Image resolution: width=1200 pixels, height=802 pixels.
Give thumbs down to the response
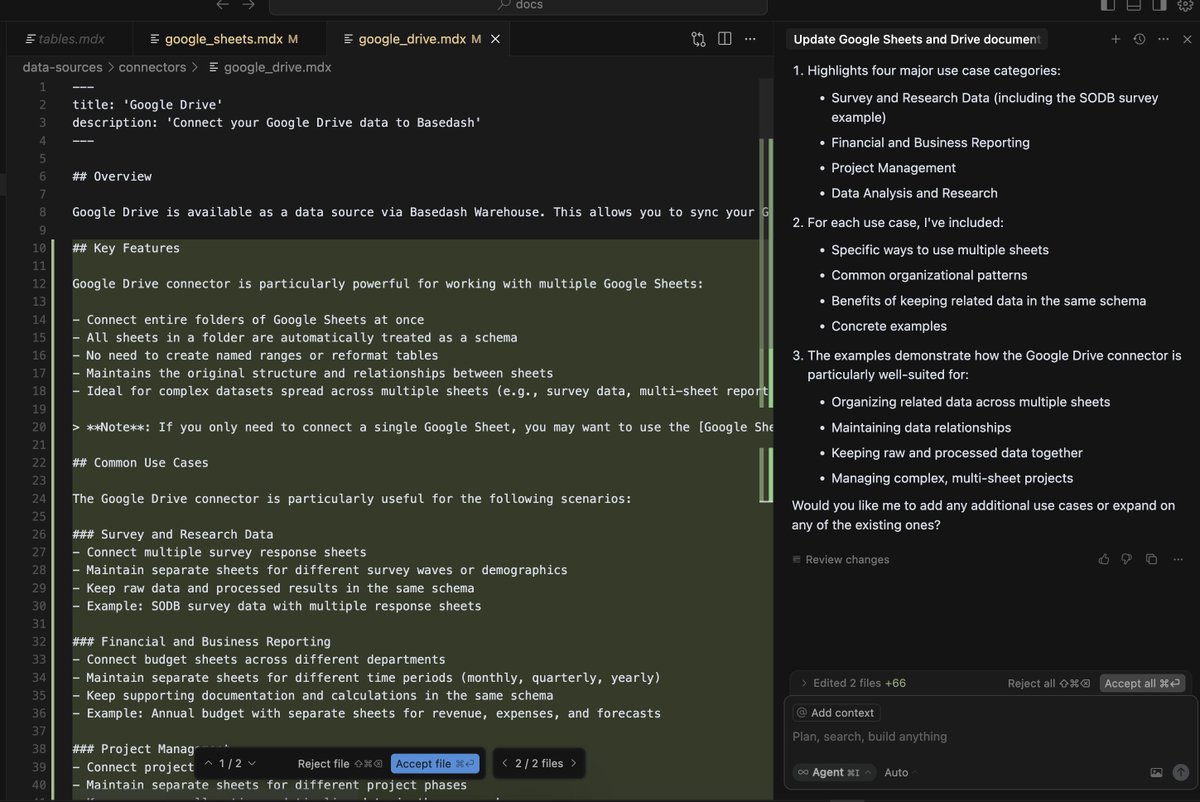pos(1127,559)
